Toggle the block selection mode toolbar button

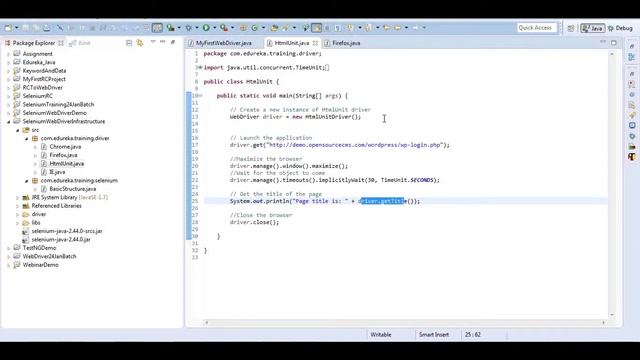click(x=327, y=28)
